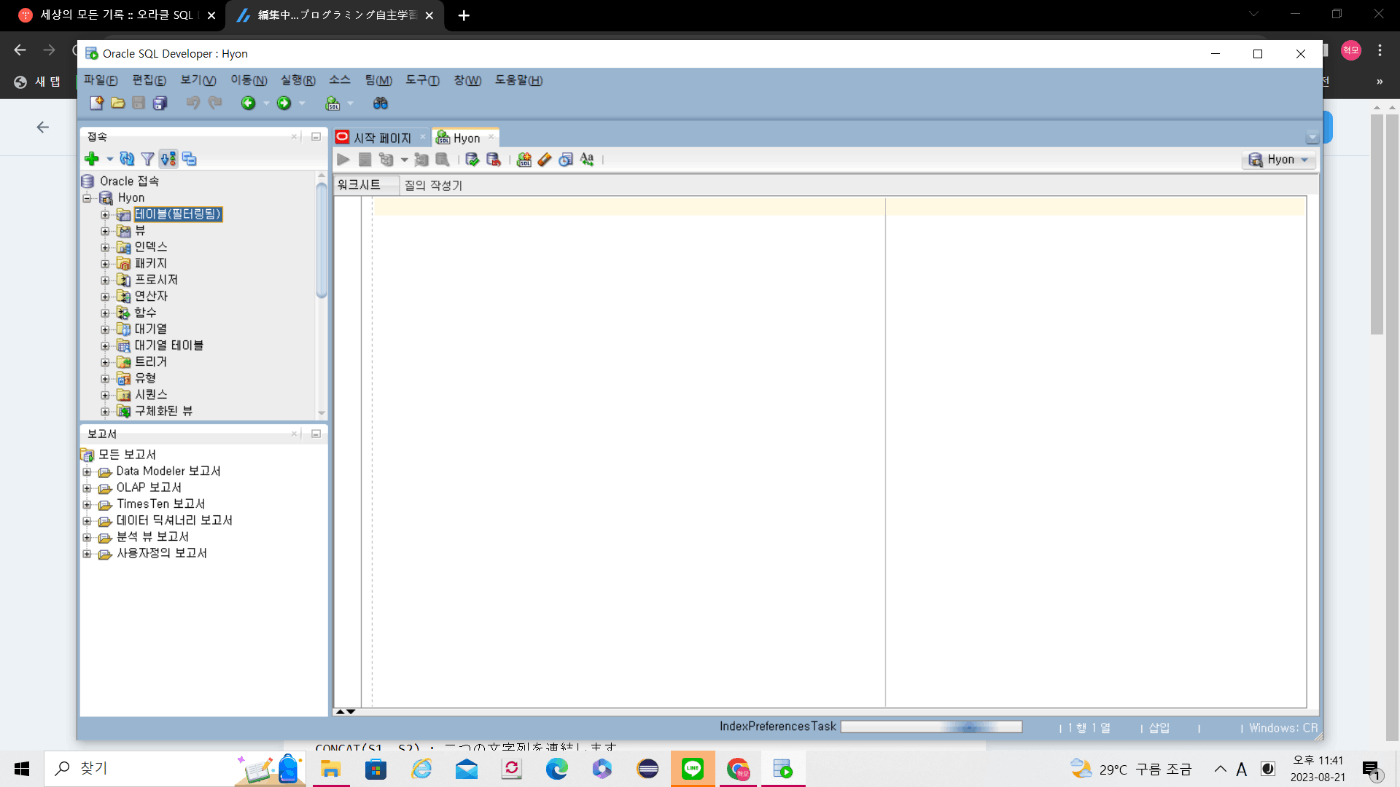Select the 프로시저 tree item
Screen dimensions: 1400x787
click(x=156, y=280)
